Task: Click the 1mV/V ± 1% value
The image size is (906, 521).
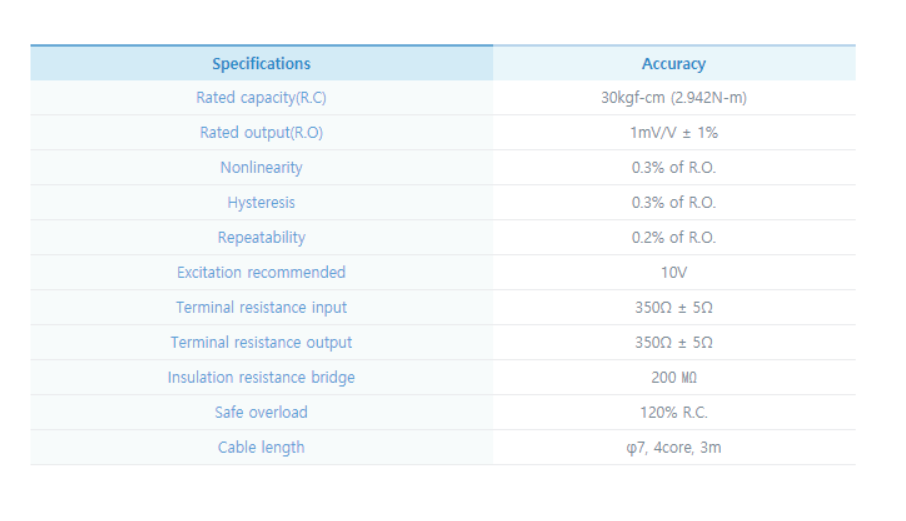Action: click(673, 133)
